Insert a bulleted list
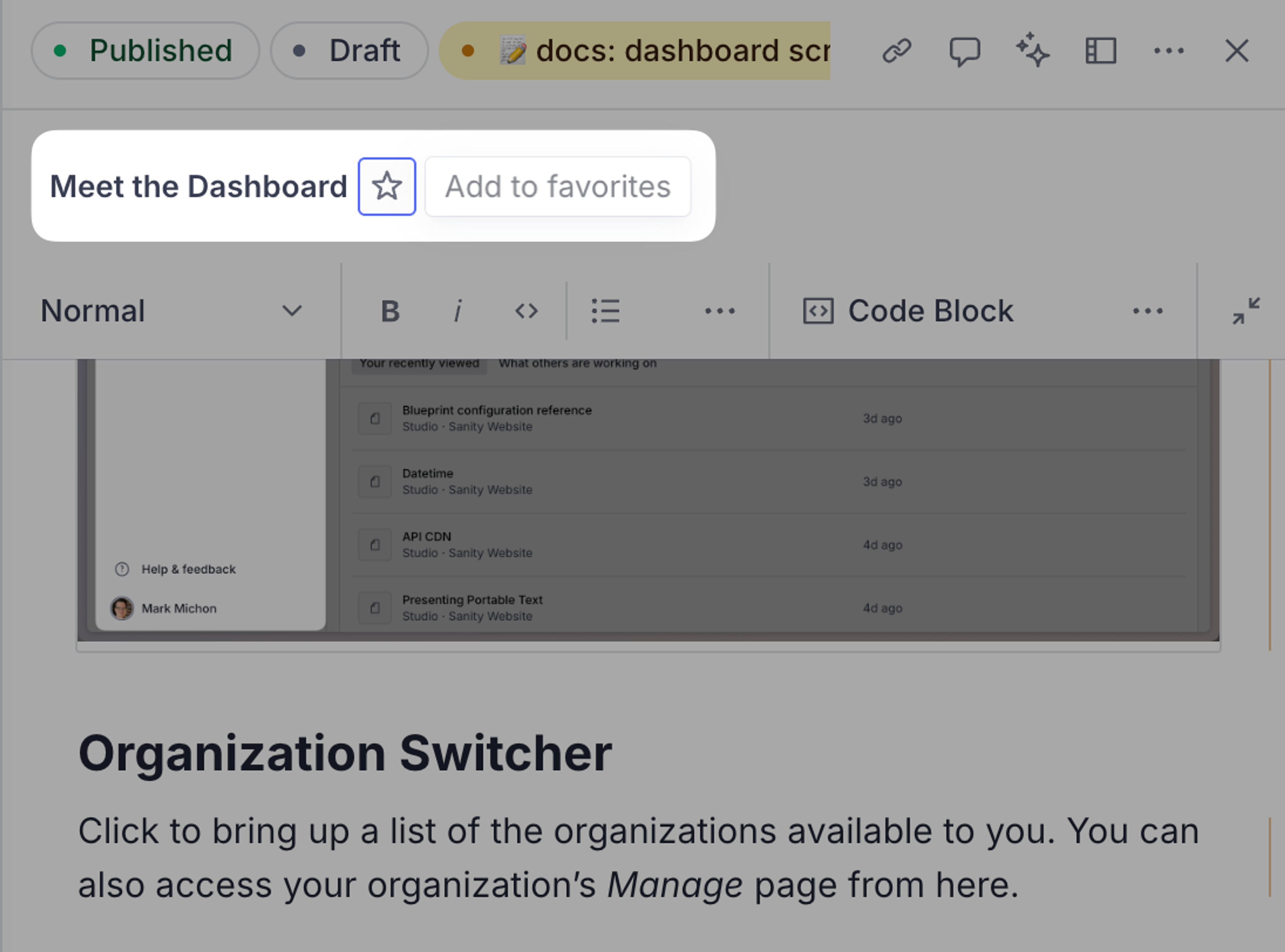This screenshot has height=952, width=1285. click(x=606, y=311)
